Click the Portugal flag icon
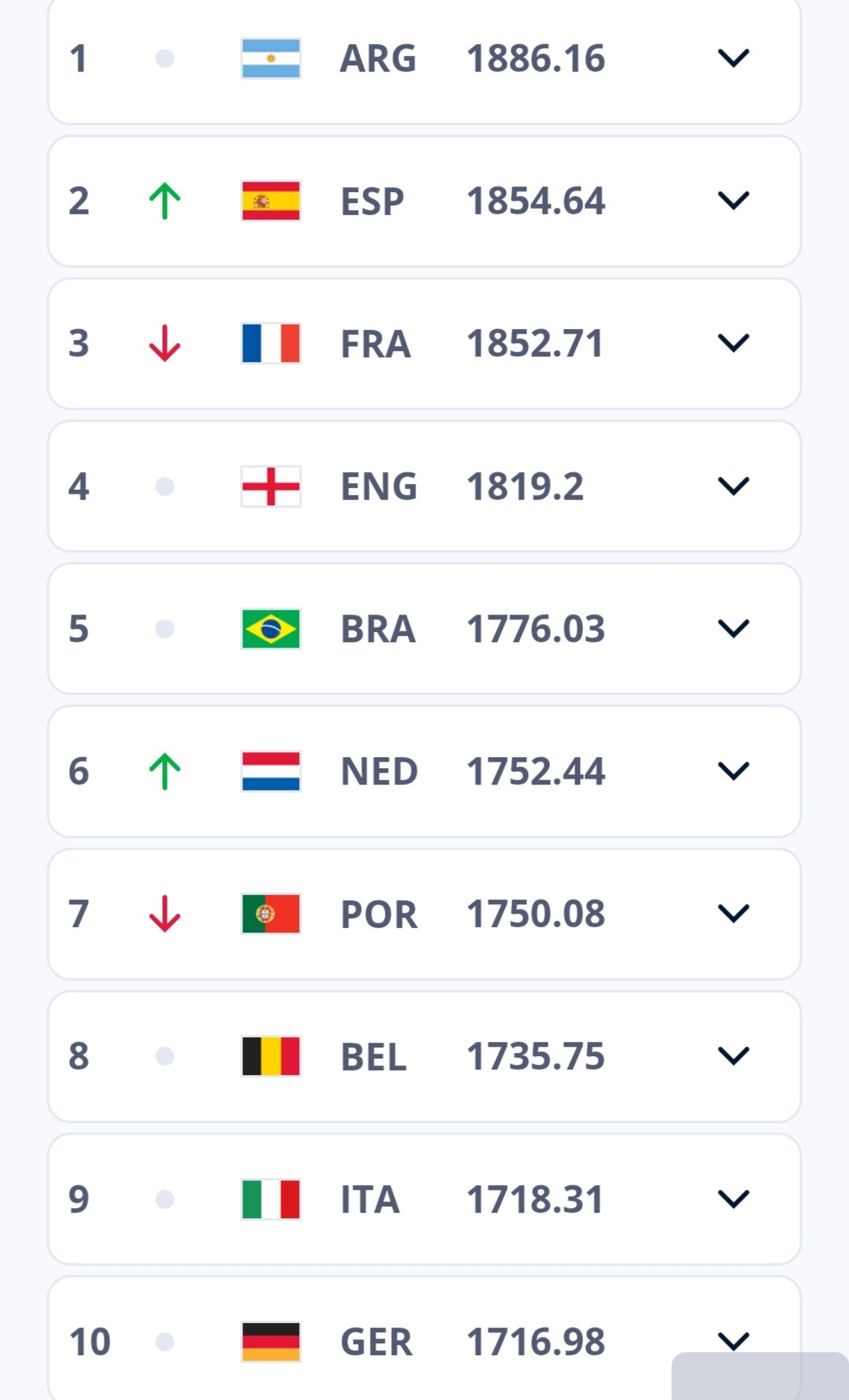This screenshot has height=1400, width=849. tap(271, 914)
